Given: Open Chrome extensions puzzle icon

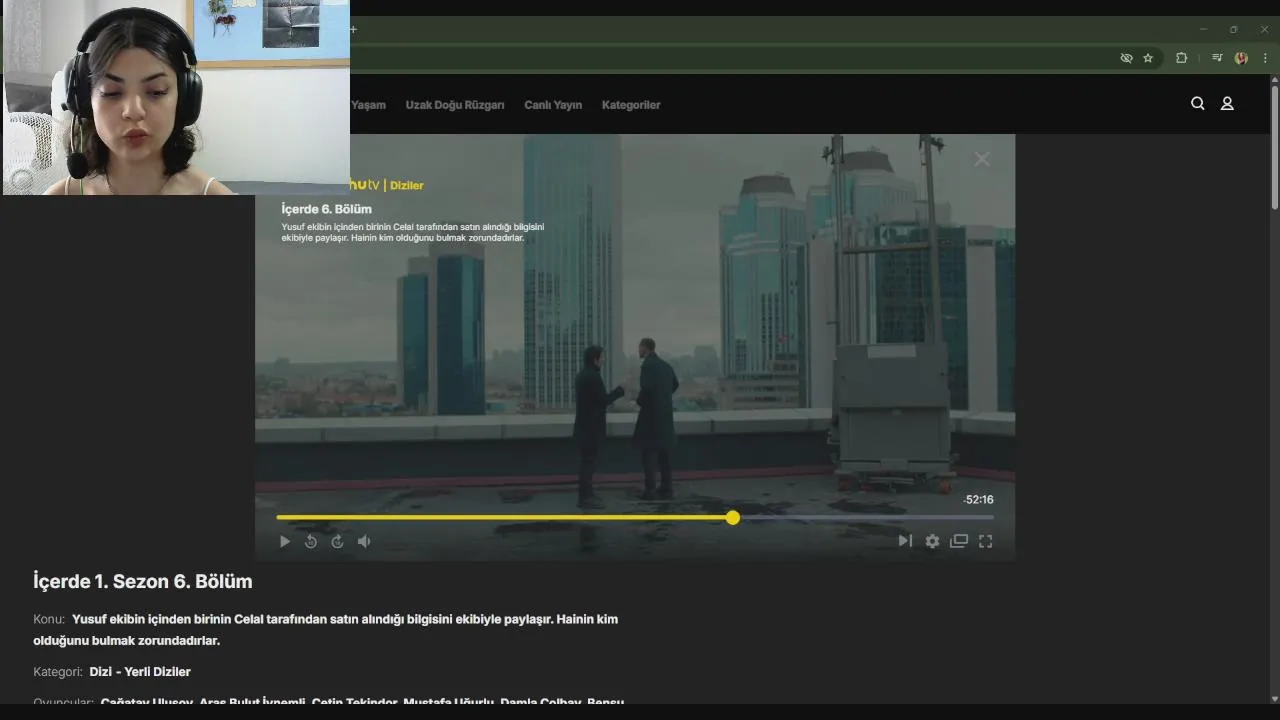Looking at the screenshot, I should [x=1181, y=58].
